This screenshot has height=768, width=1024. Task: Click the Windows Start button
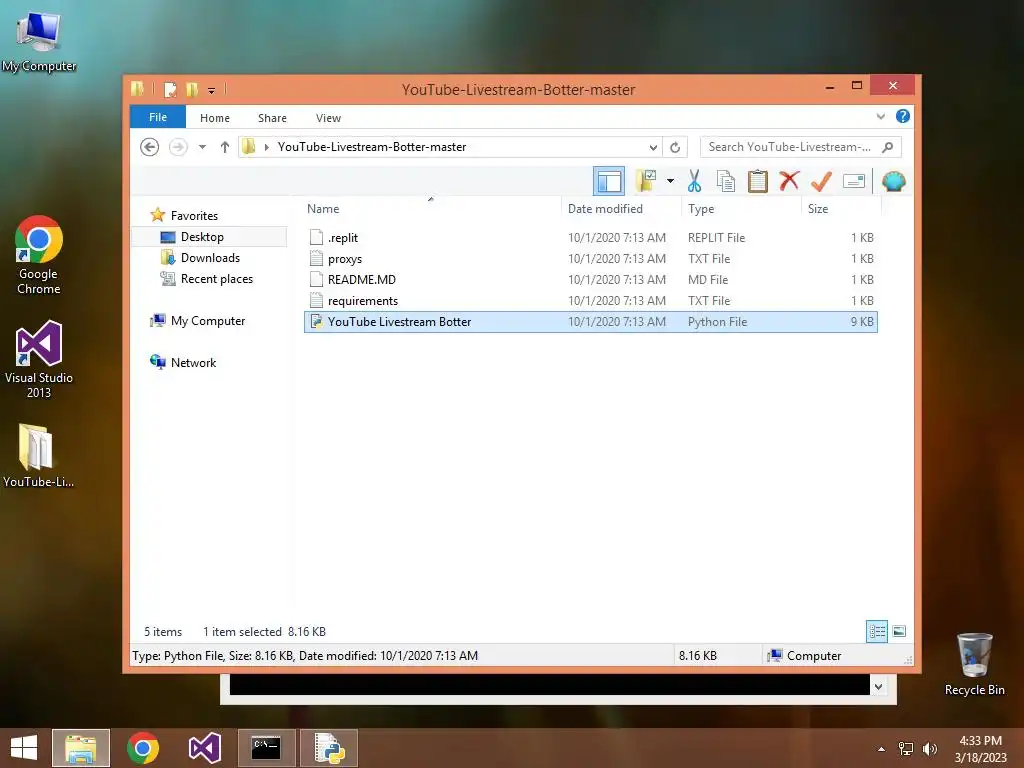24,748
